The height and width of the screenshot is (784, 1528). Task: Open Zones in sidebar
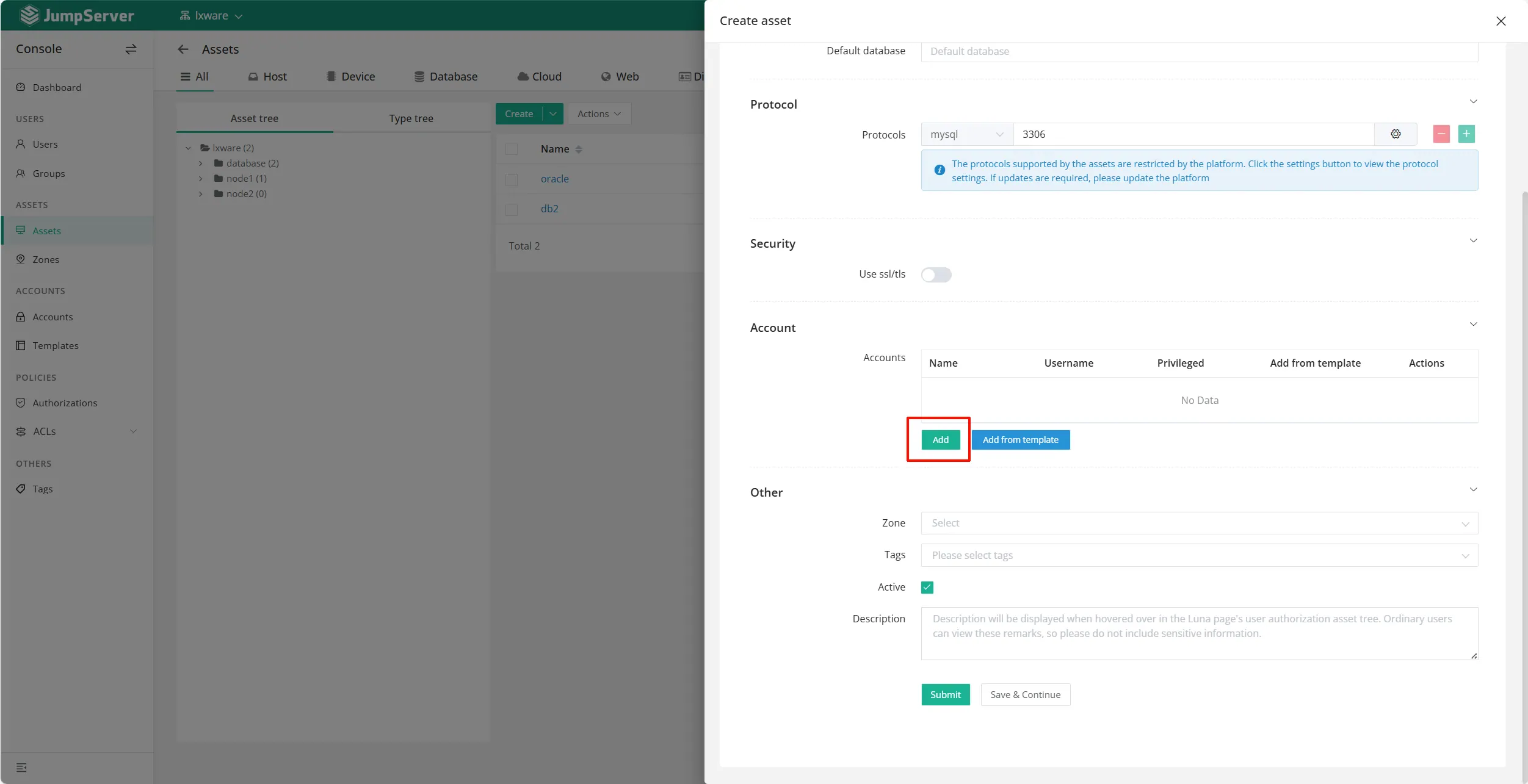pos(76,259)
